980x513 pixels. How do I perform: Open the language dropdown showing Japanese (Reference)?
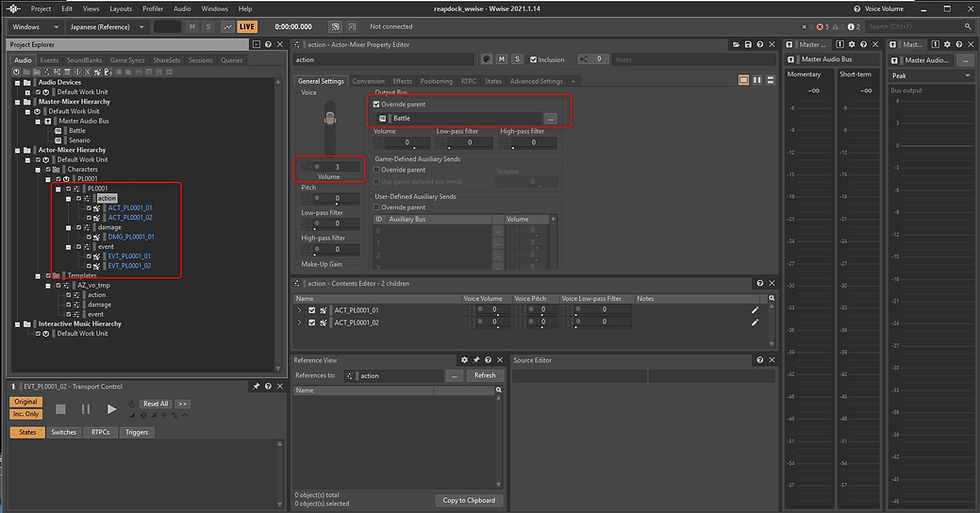pos(107,27)
